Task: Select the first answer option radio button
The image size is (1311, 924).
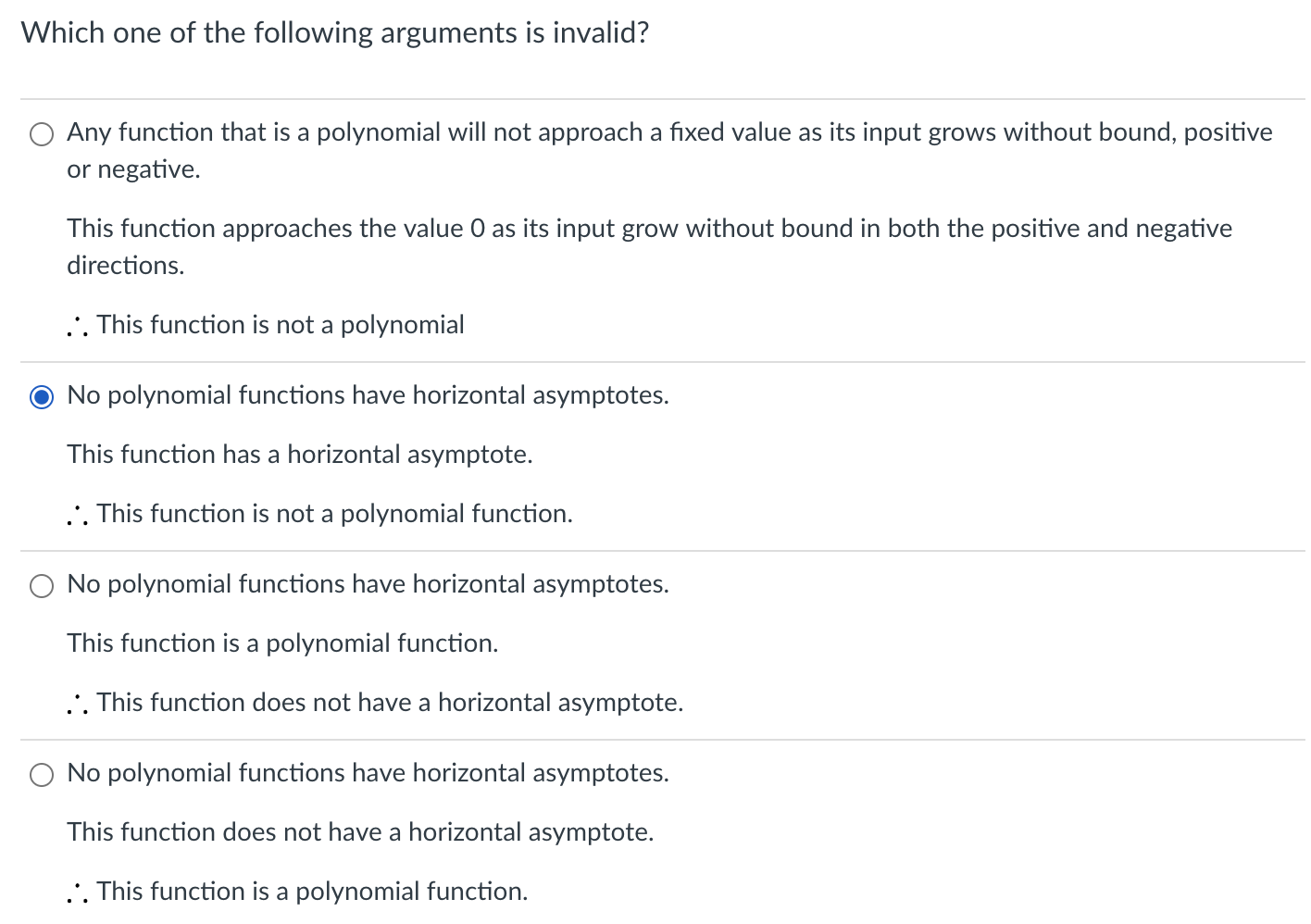Action: coord(41,134)
